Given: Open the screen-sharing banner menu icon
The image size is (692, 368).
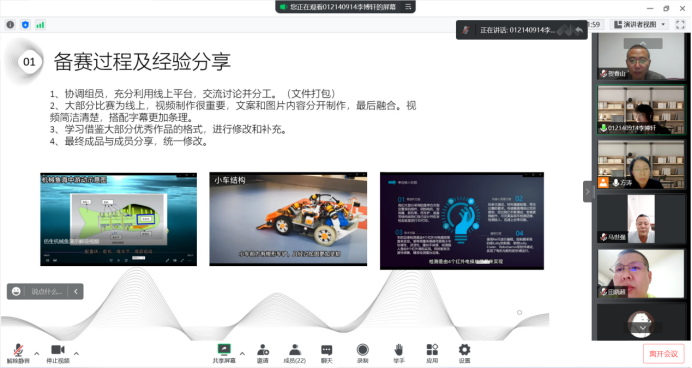Looking at the screenshot, I should pyautogui.click(x=408, y=7).
